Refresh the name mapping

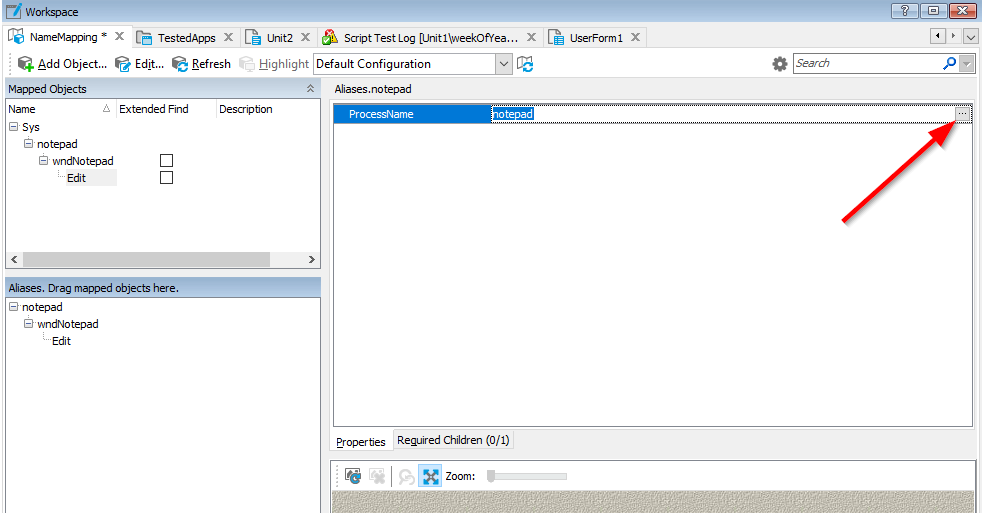(201, 64)
